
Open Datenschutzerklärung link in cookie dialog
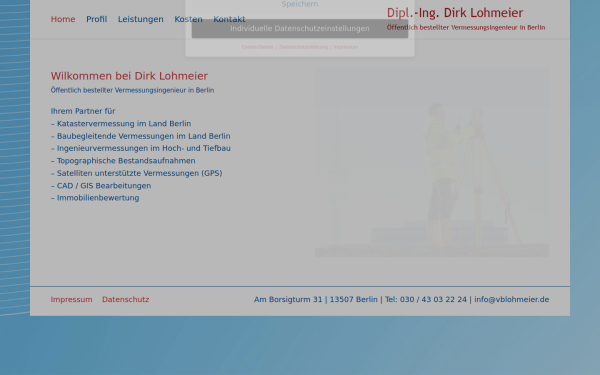coord(303,47)
